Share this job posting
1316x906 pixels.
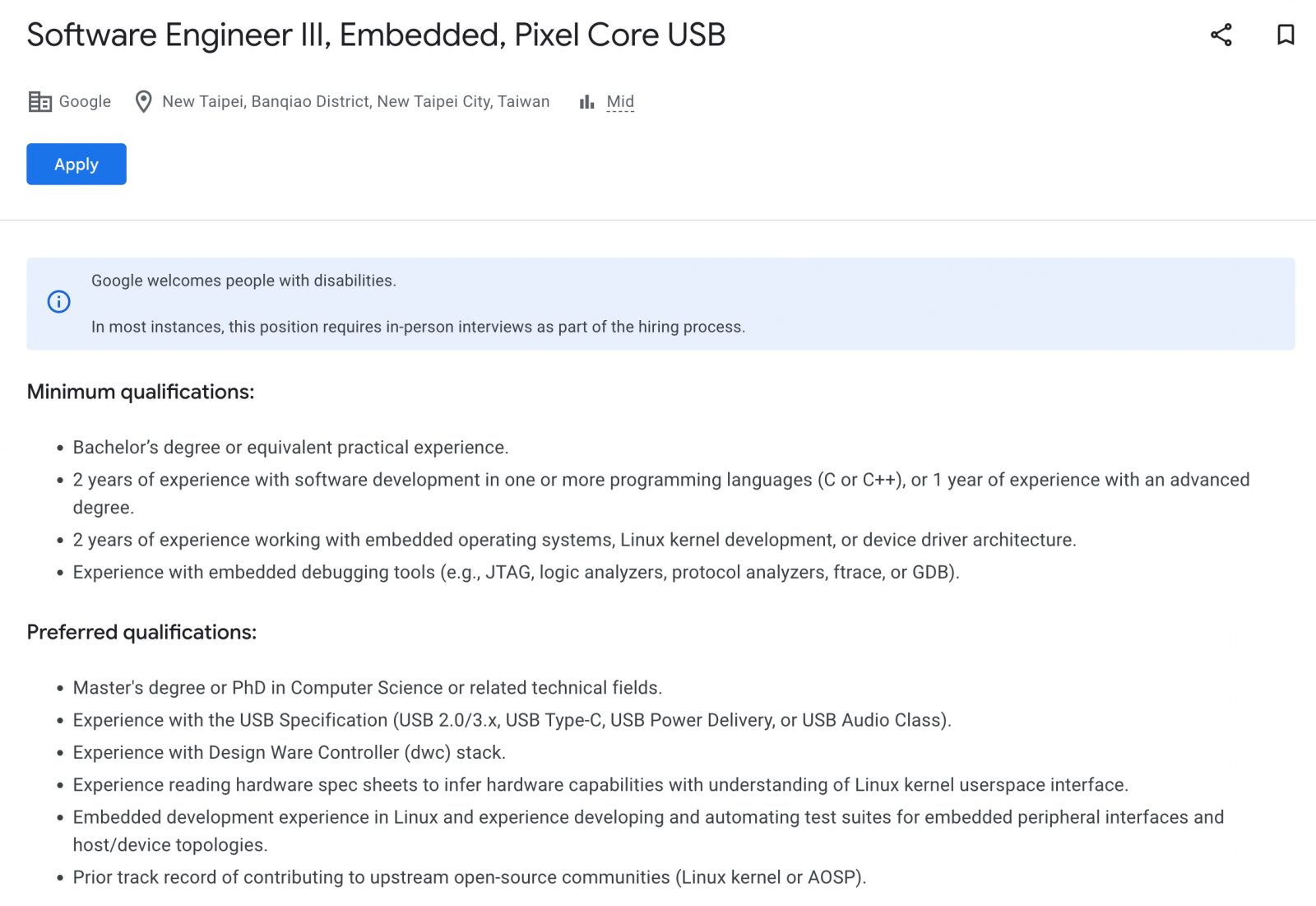(x=1221, y=35)
